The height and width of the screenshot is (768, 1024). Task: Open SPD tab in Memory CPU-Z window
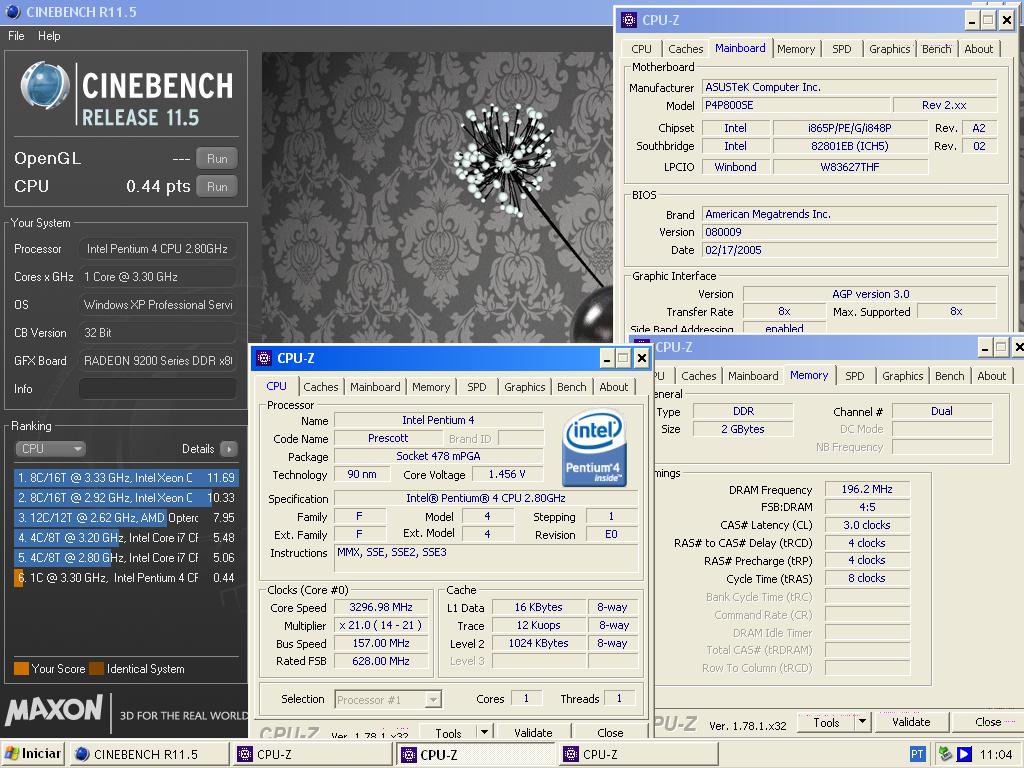pos(855,376)
